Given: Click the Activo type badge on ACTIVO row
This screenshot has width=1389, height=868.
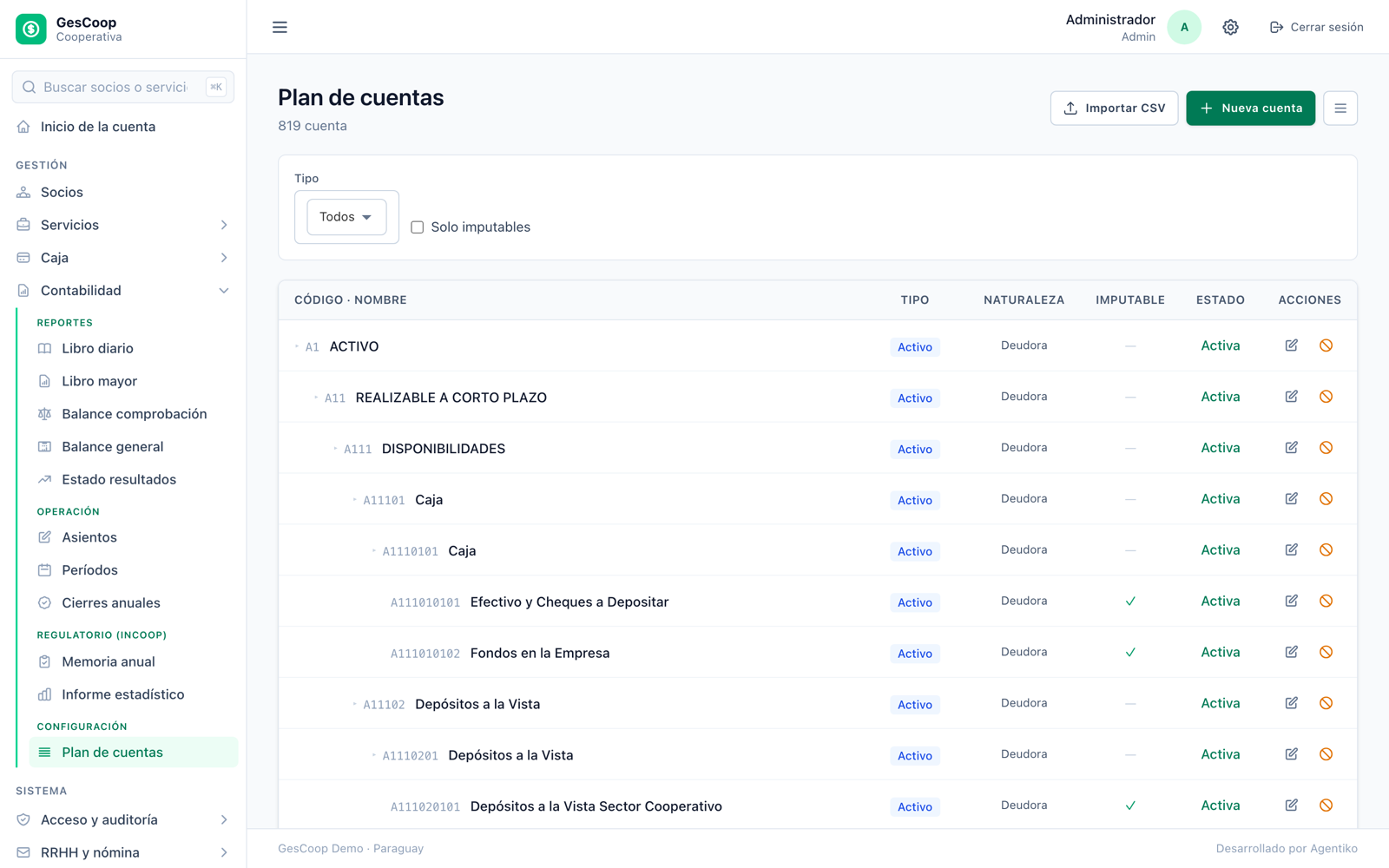Looking at the screenshot, I should [x=915, y=347].
